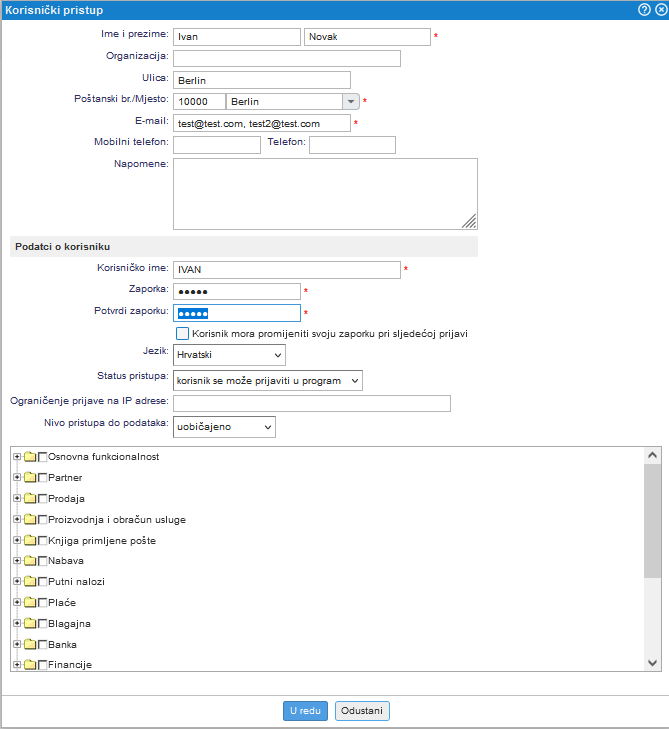Click the Financije folder icon
This screenshot has width=669, height=729.
point(30,665)
